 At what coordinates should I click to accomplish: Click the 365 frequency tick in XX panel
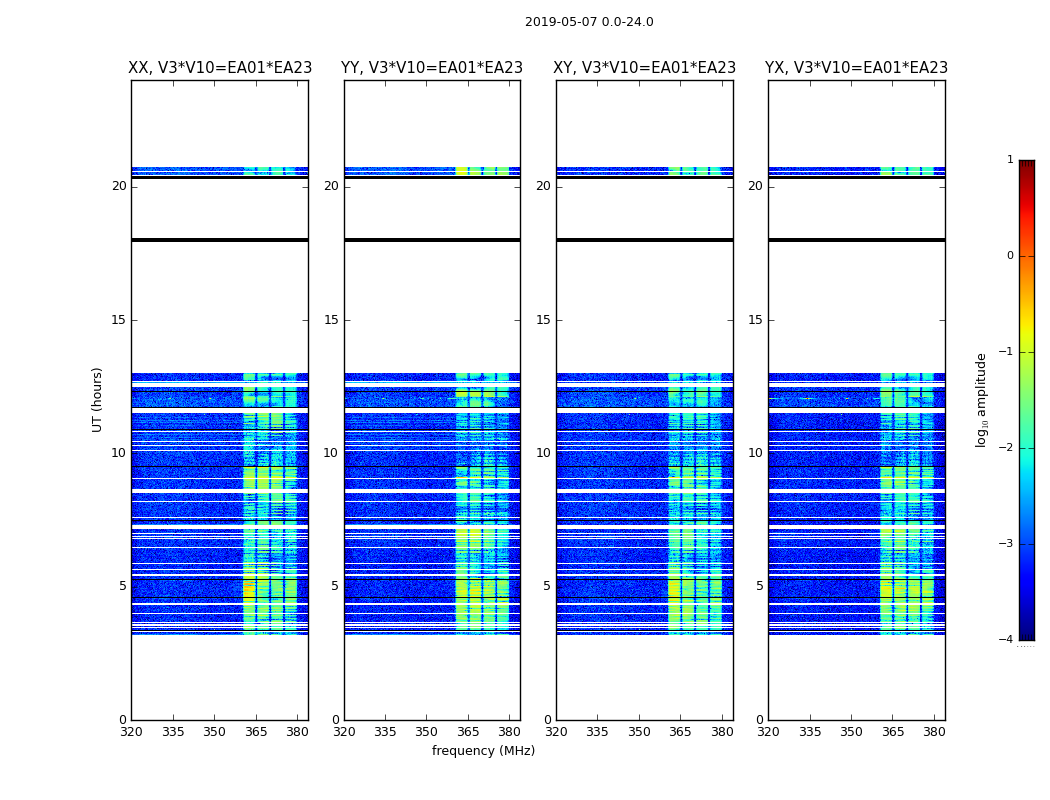[x=256, y=732]
